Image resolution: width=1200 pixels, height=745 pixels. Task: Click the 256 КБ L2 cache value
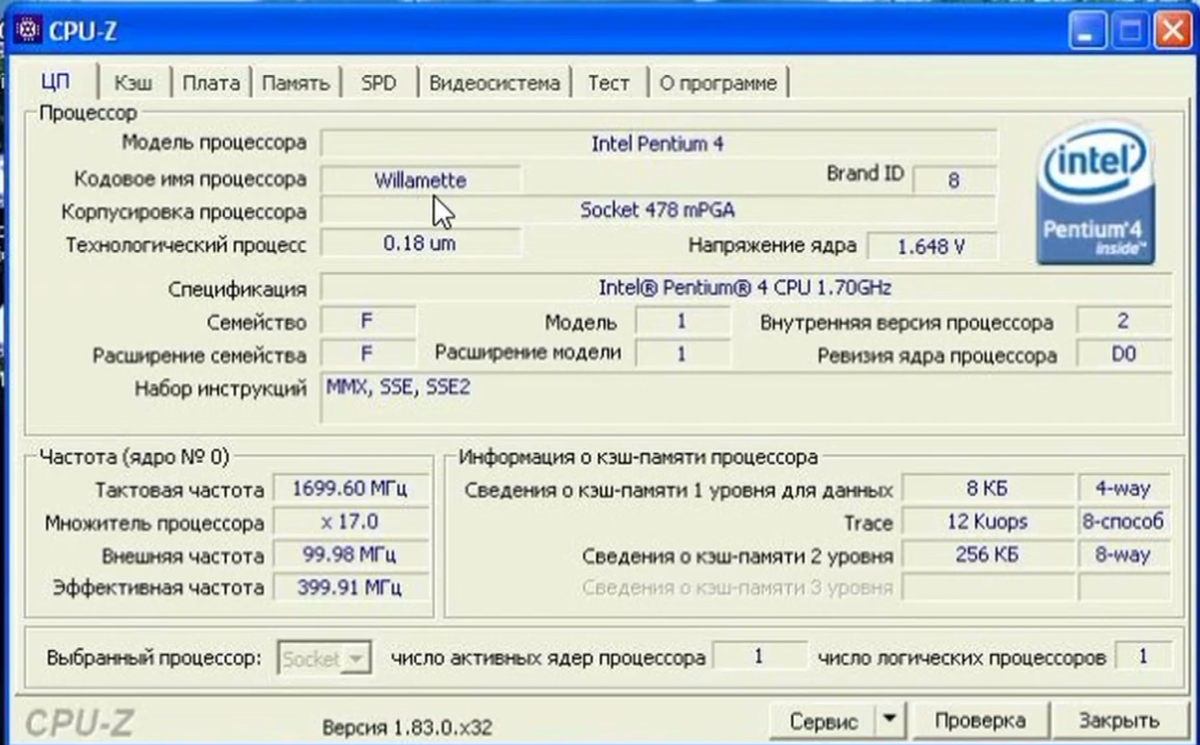987,554
